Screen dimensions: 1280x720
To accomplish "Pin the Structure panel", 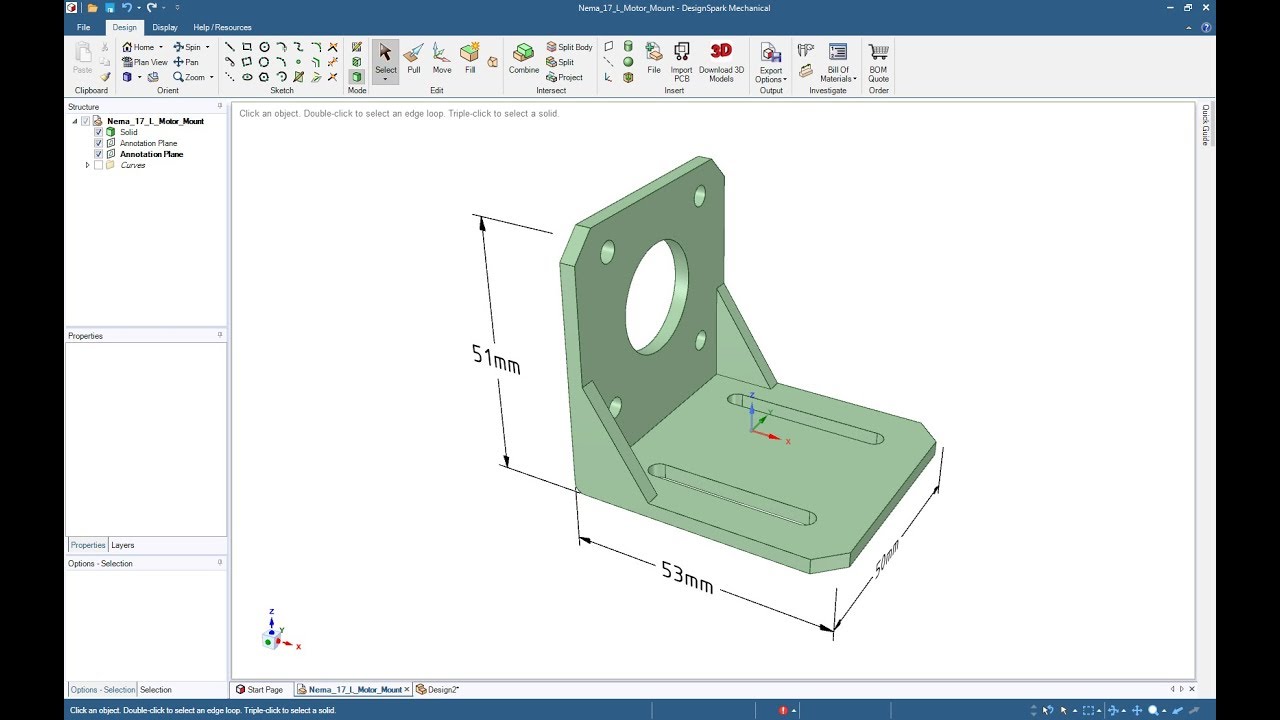I will (x=220, y=106).
